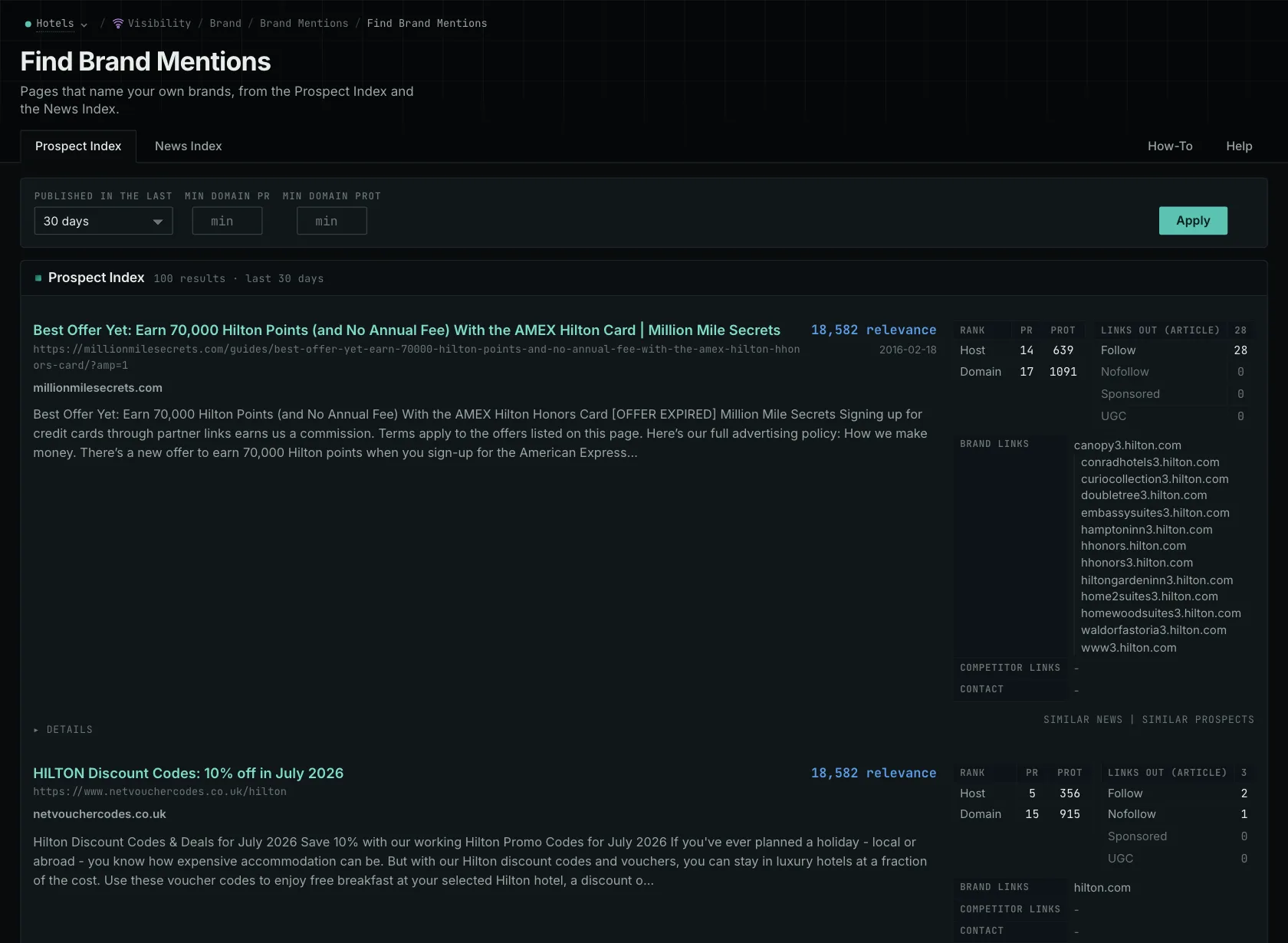The height and width of the screenshot is (943, 1288).
Task: Click the Brand Mentions breadcrumb link
Action: (304, 24)
